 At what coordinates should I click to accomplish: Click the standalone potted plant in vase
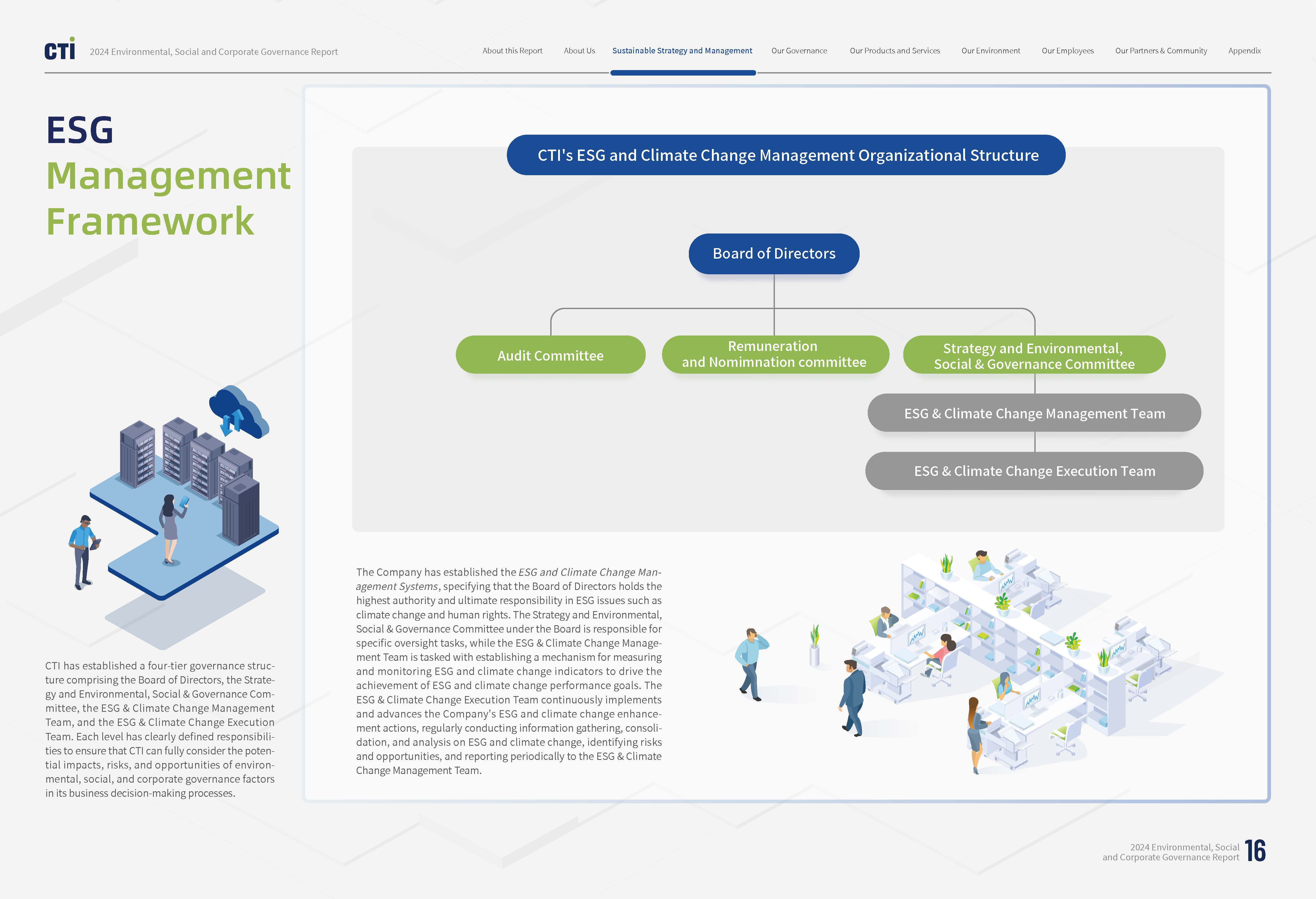(814, 645)
